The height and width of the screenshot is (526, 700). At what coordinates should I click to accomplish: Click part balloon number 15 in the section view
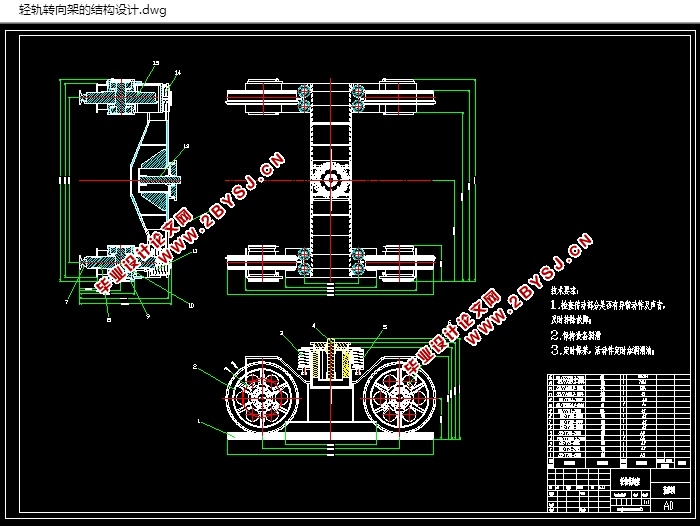point(156,63)
